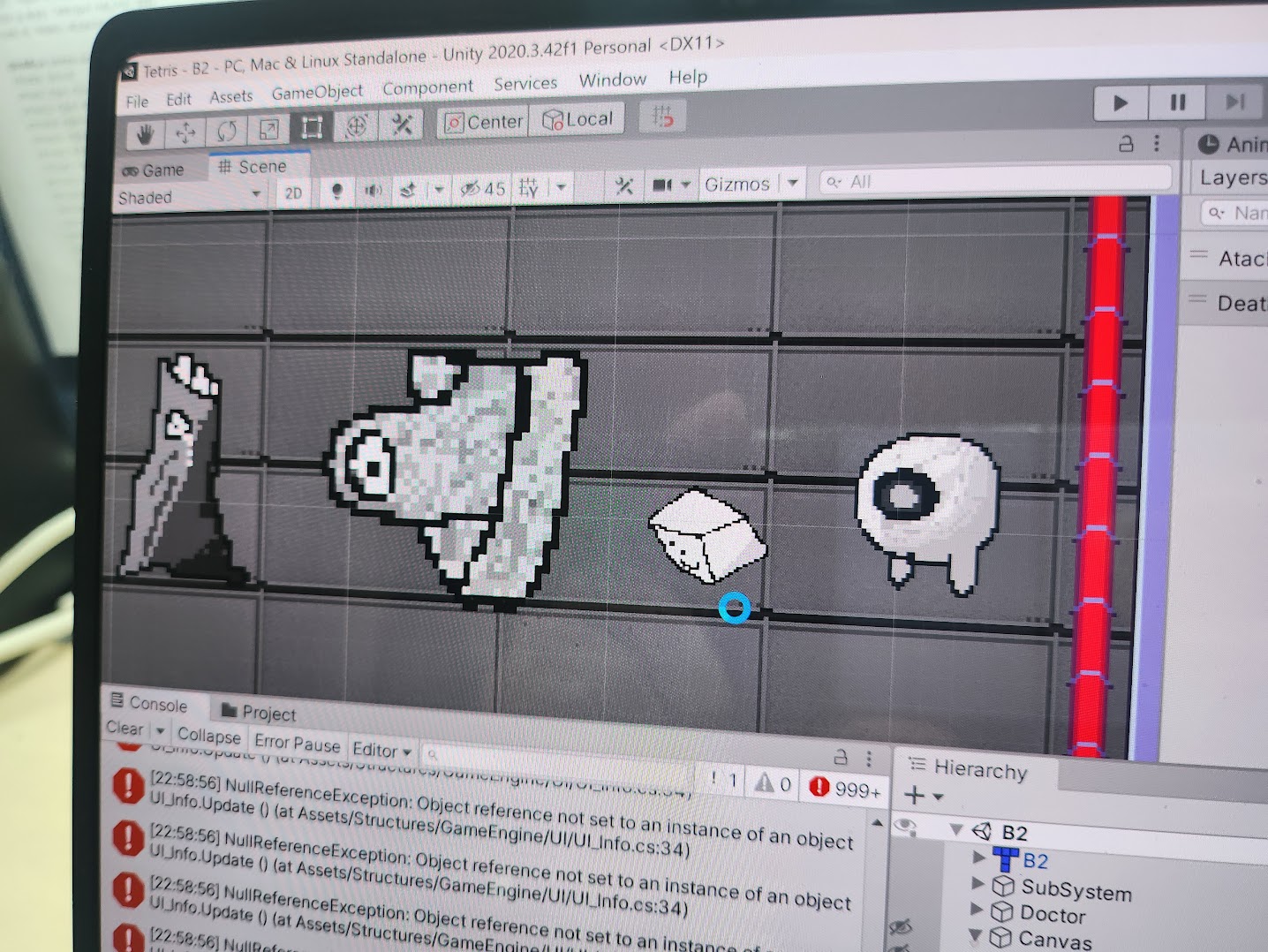Step one frame forward
Image resolution: width=1268 pixels, height=952 pixels.
(1234, 102)
